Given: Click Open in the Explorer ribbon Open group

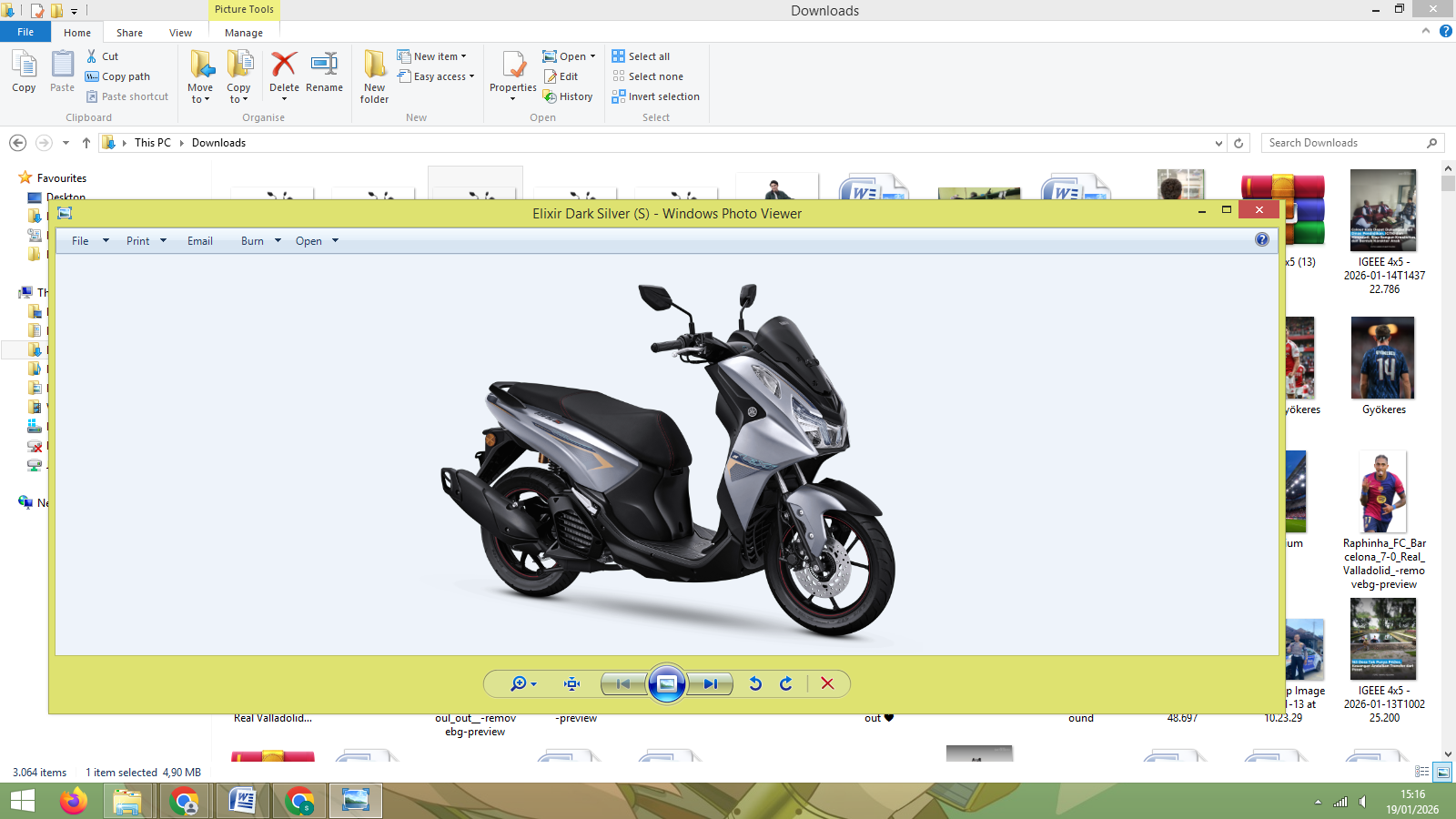Looking at the screenshot, I should tap(564, 56).
